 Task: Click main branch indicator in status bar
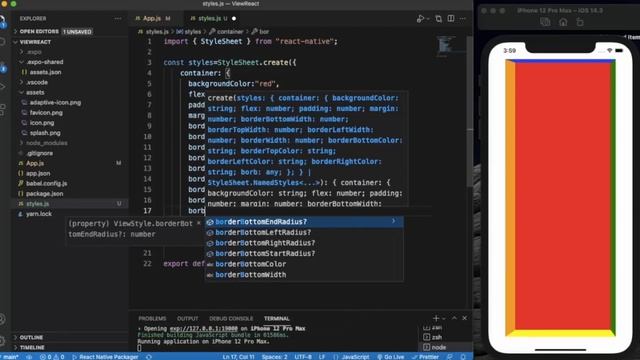(10, 357)
